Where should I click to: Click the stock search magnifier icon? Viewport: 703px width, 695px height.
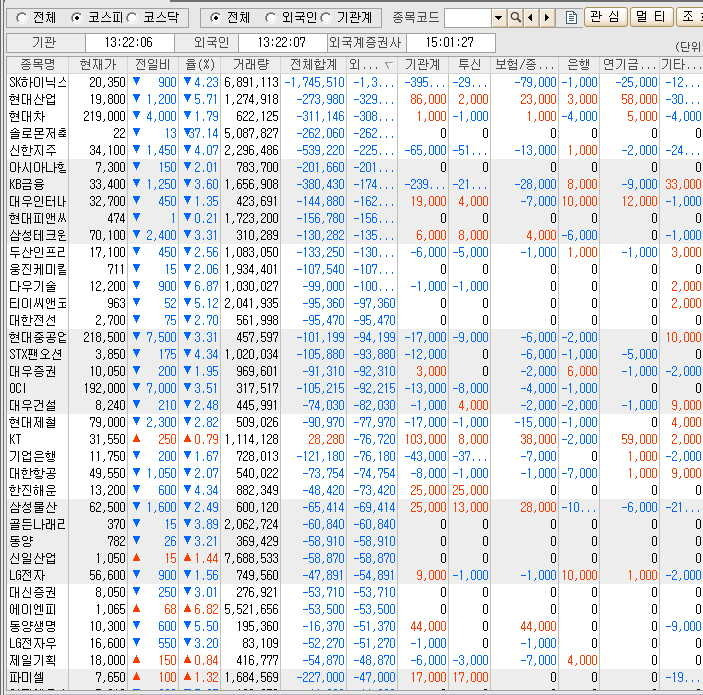pos(516,17)
